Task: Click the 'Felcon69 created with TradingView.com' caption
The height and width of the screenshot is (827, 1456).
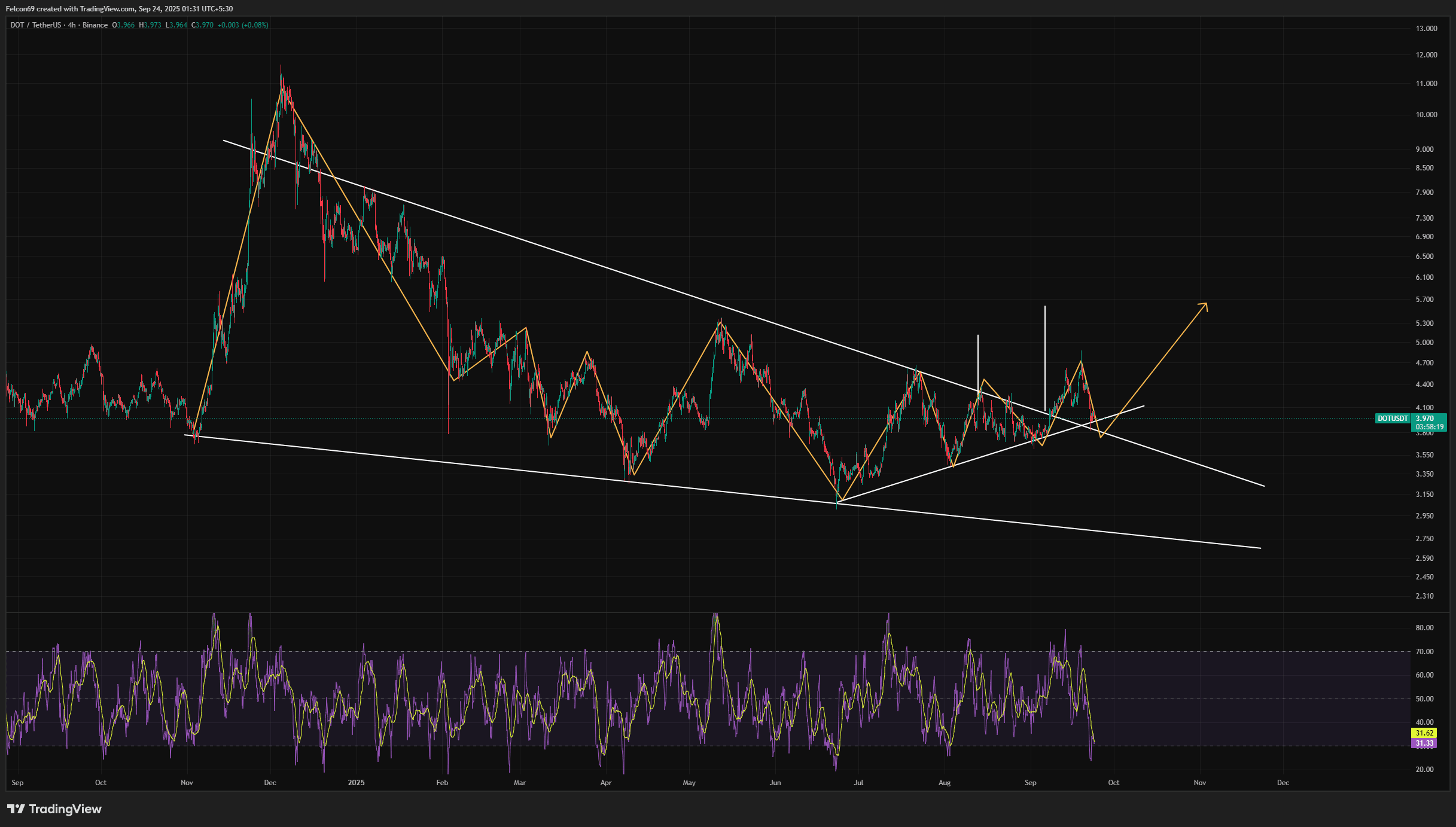Action: tap(70, 9)
